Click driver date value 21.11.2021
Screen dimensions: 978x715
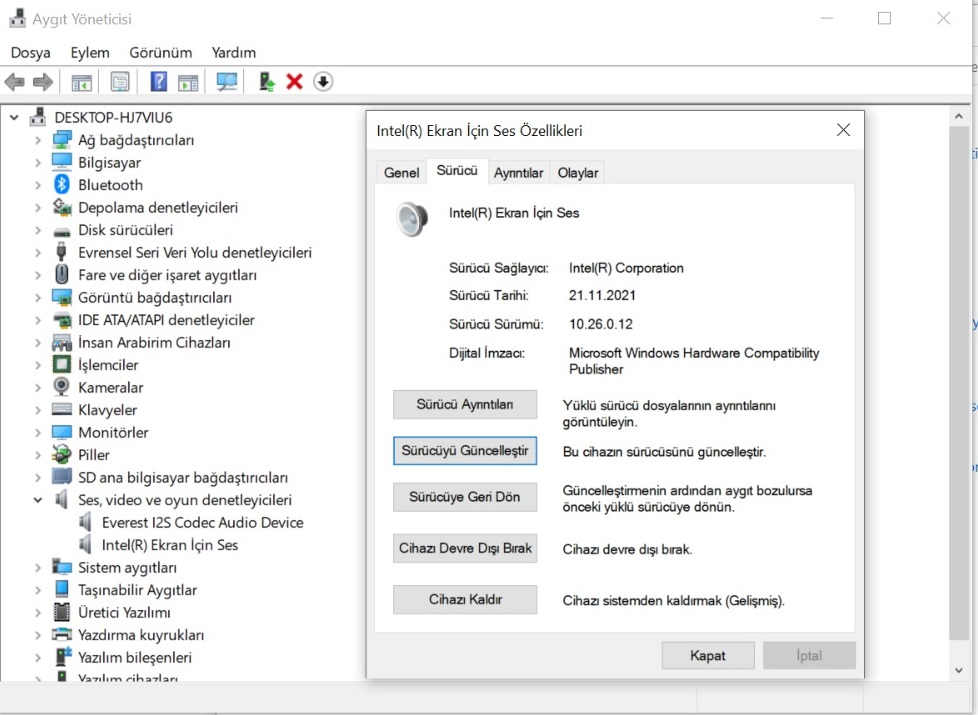pyautogui.click(x=602, y=296)
